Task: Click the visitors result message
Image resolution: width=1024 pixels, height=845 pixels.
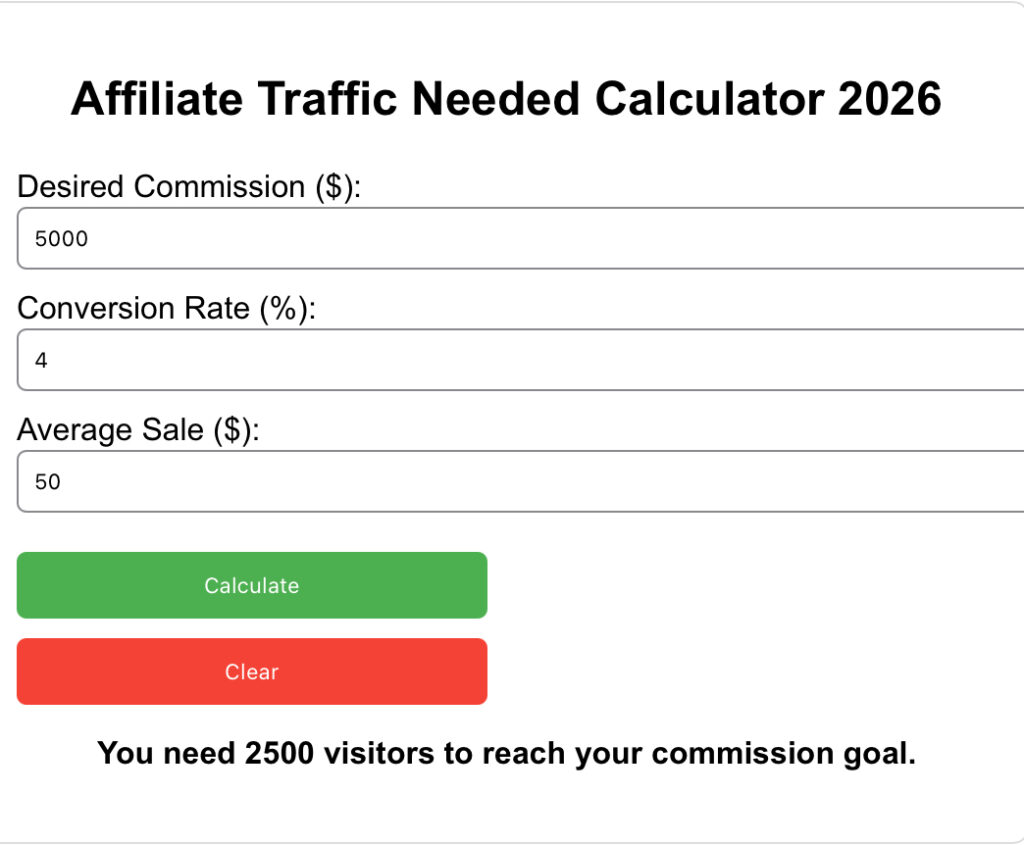Action: (x=507, y=753)
